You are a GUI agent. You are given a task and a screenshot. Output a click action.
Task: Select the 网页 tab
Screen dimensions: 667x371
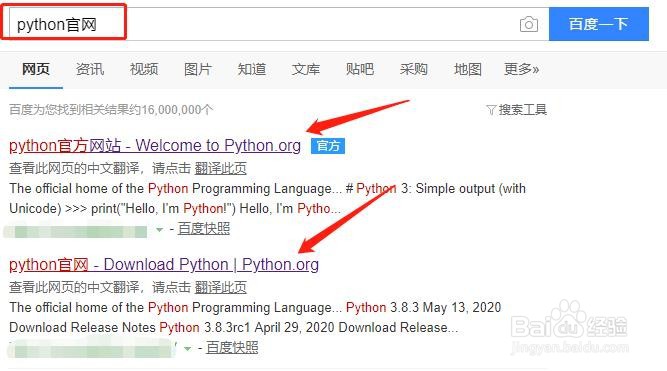point(36,69)
